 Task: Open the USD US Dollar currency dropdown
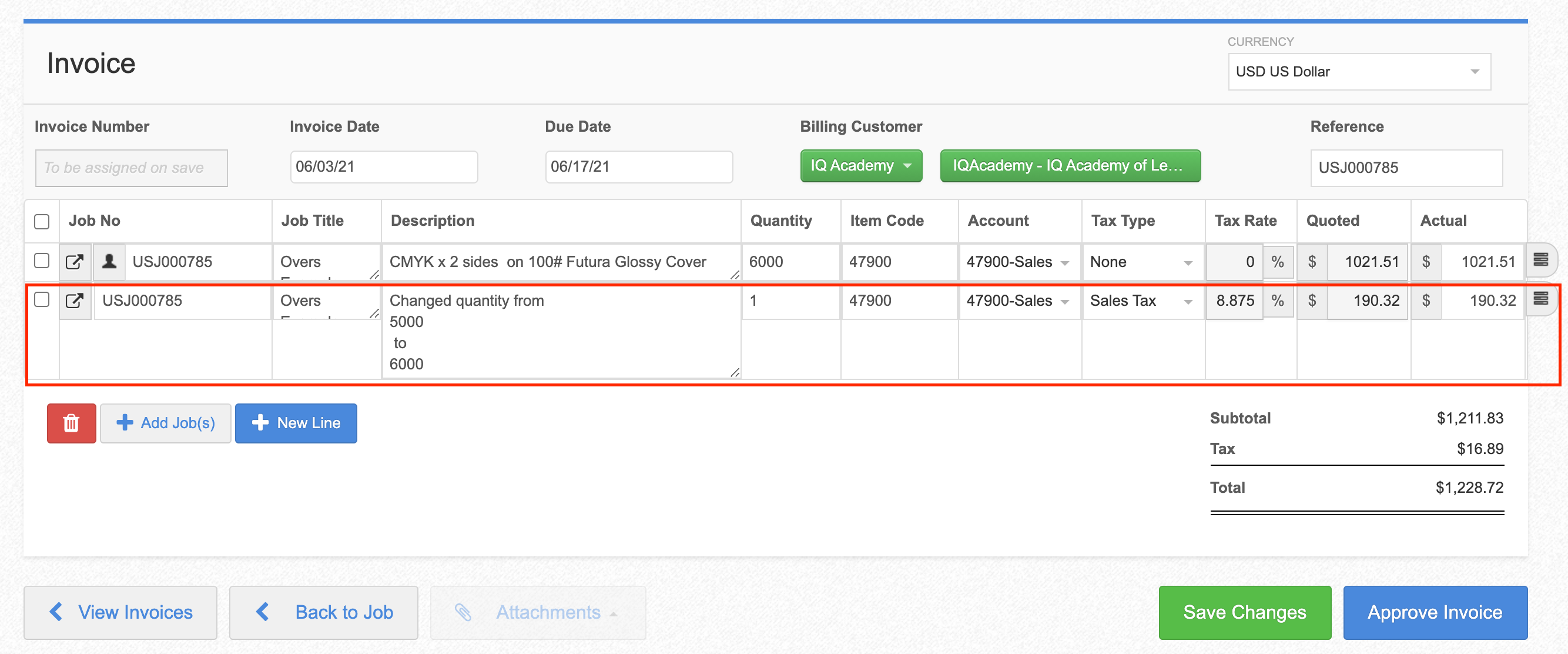(x=1359, y=72)
